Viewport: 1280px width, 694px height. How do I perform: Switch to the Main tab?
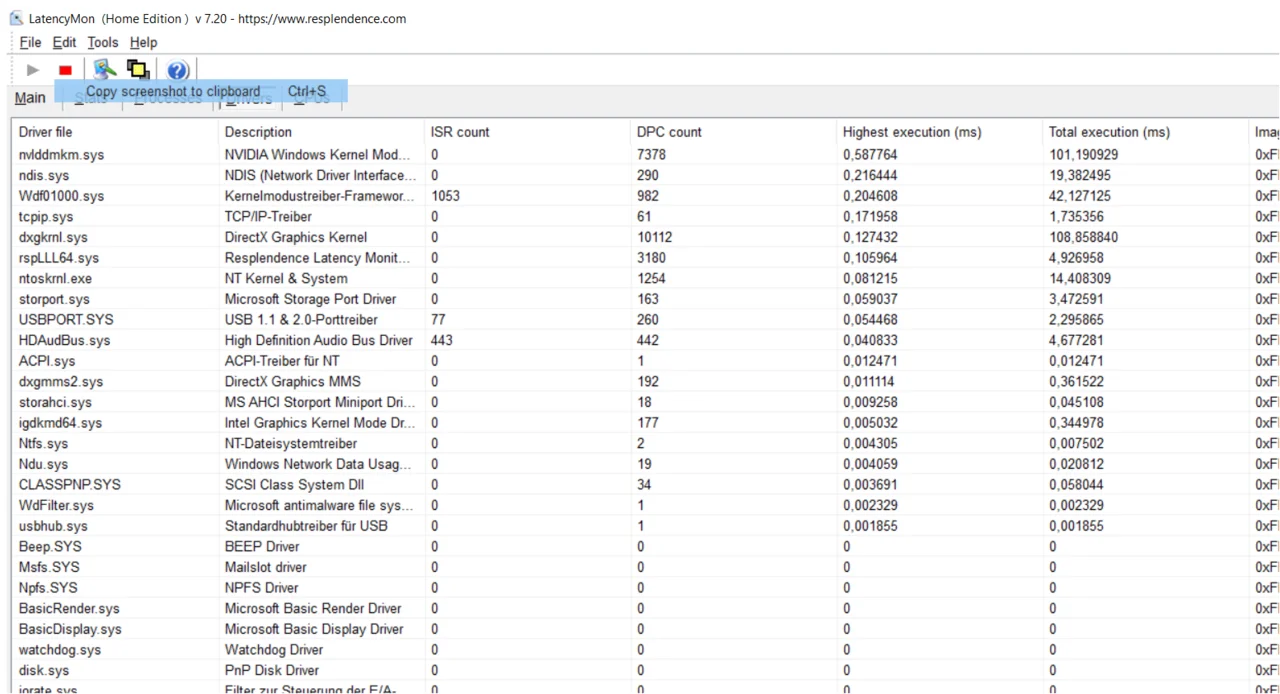(30, 98)
